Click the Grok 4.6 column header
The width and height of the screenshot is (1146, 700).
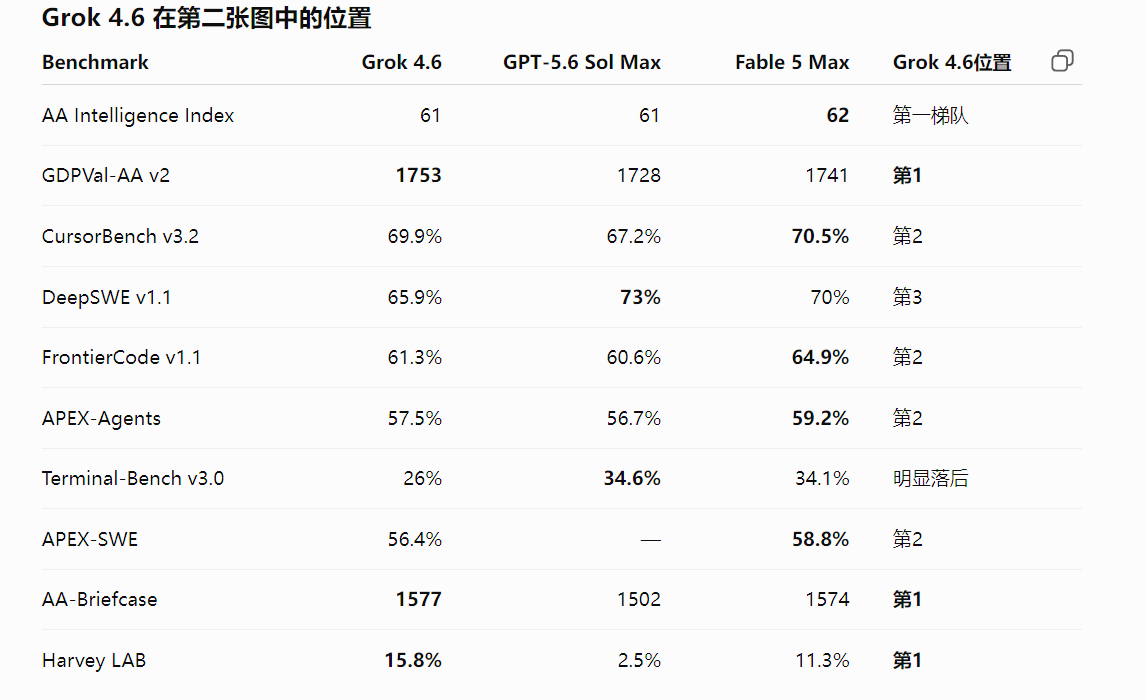pyautogui.click(x=401, y=63)
